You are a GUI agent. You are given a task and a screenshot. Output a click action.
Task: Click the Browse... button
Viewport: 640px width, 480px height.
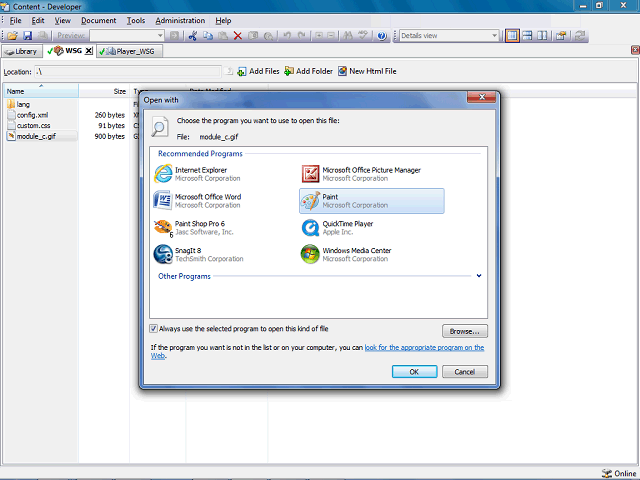click(464, 331)
